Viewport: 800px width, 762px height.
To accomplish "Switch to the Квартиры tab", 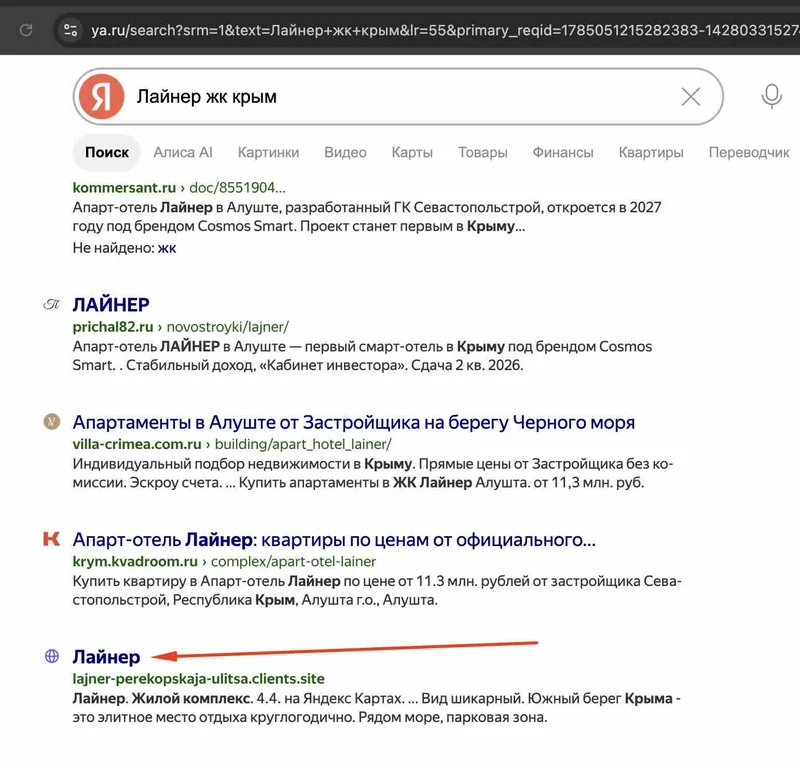I will (x=651, y=153).
